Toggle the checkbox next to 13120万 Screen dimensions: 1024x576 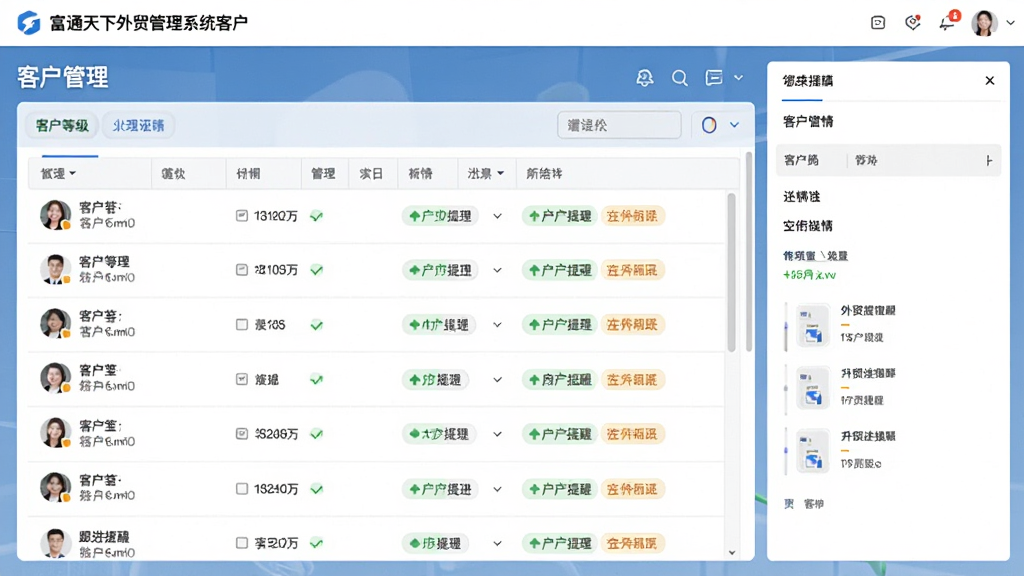[242, 216]
